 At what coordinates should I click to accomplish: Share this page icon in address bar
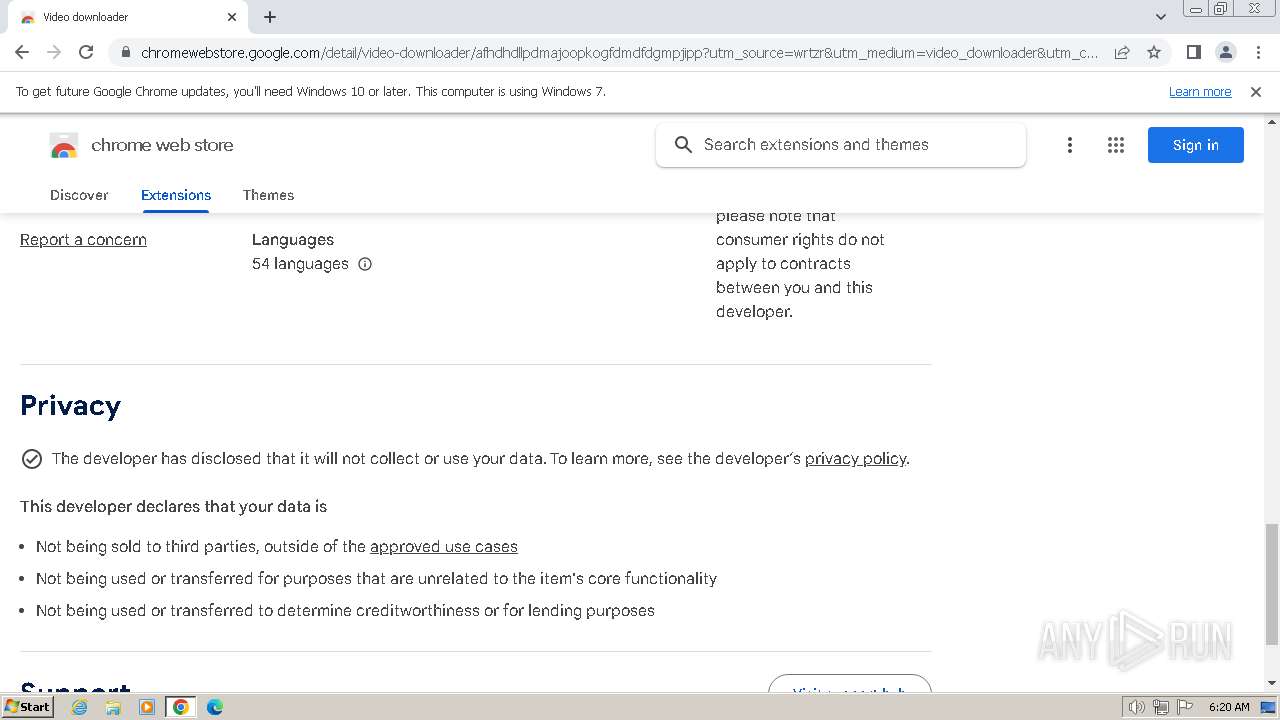tap(1122, 52)
